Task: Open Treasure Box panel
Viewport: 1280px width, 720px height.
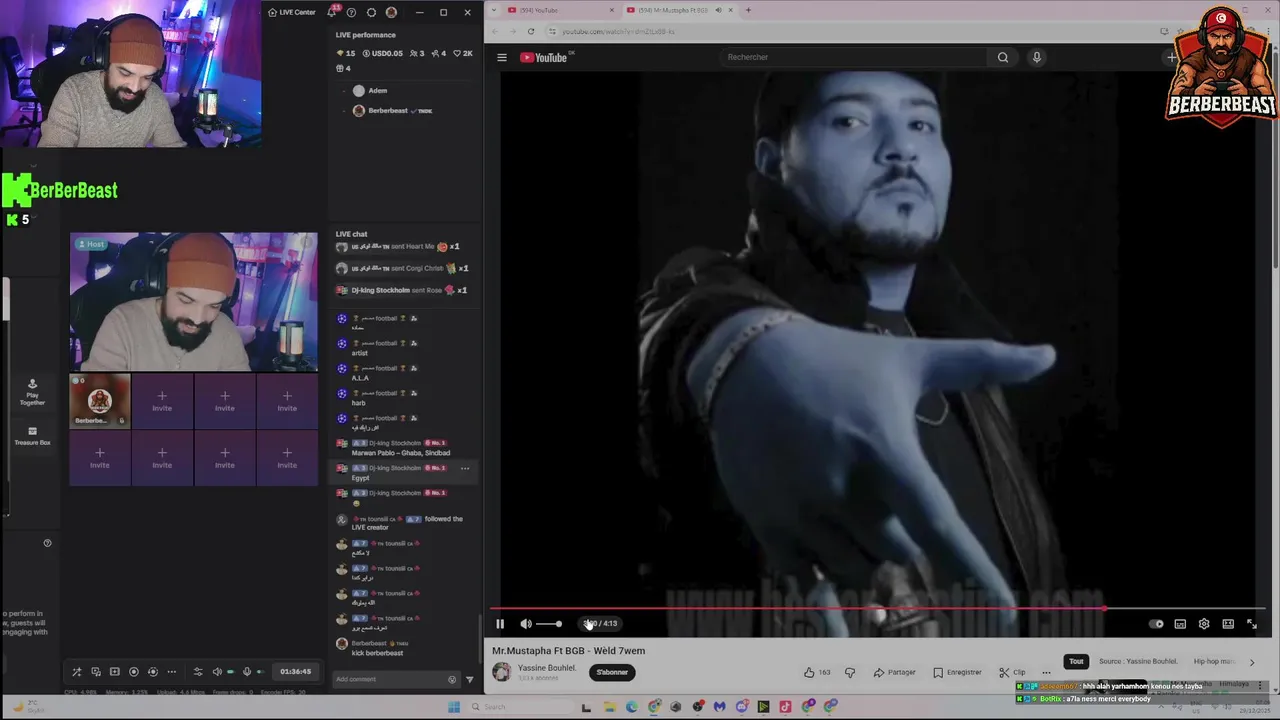Action: tap(32, 436)
